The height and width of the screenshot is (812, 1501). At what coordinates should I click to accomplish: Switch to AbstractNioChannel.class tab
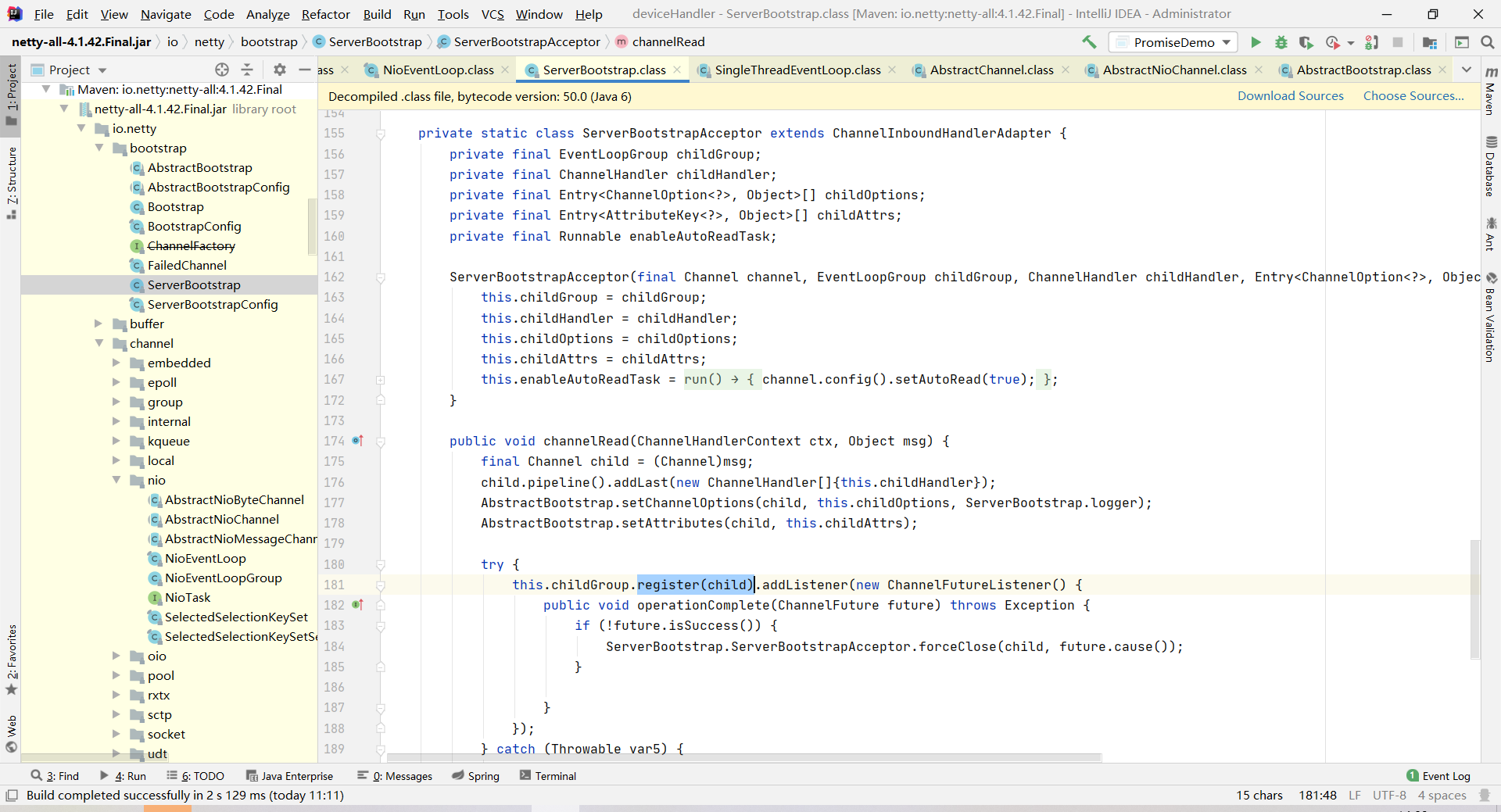pyautogui.click(x=1174, y=70)
